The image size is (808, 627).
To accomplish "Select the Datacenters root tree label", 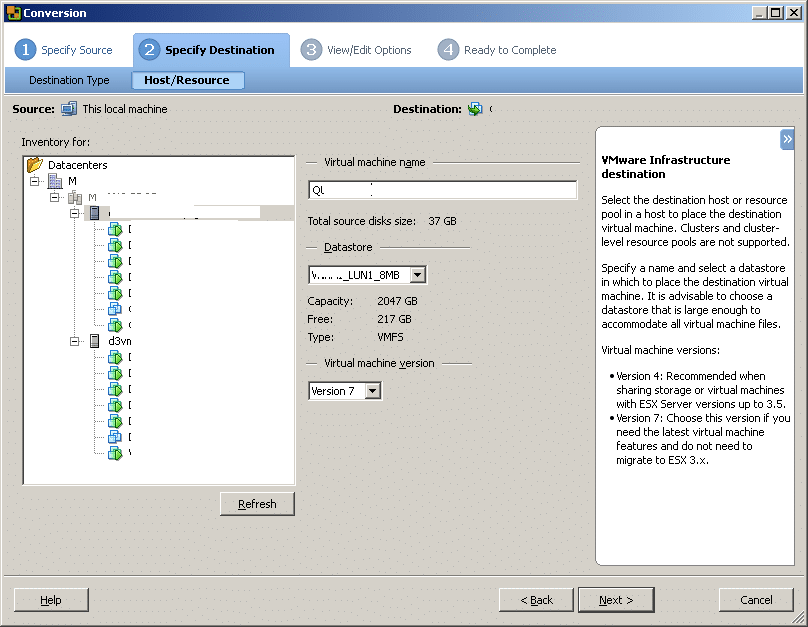I will 78,165.
